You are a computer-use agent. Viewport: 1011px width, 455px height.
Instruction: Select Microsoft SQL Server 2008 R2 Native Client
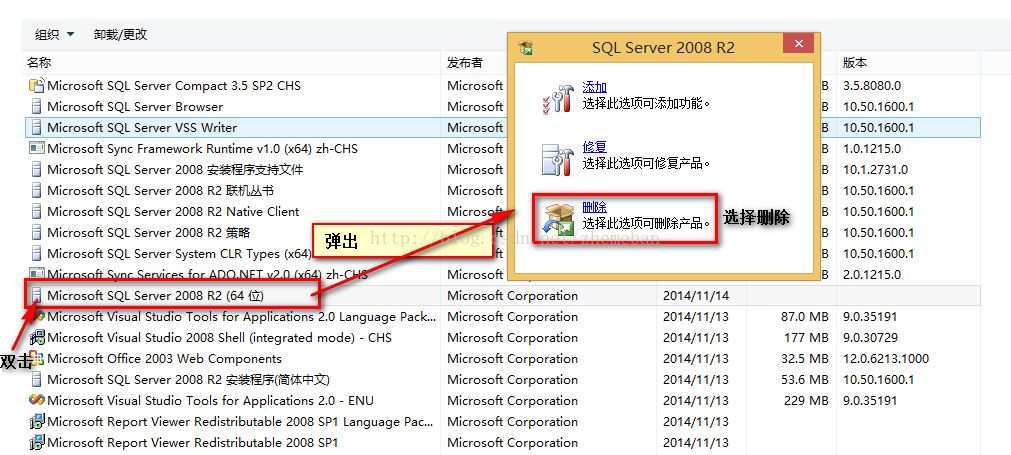coord(173,211)
